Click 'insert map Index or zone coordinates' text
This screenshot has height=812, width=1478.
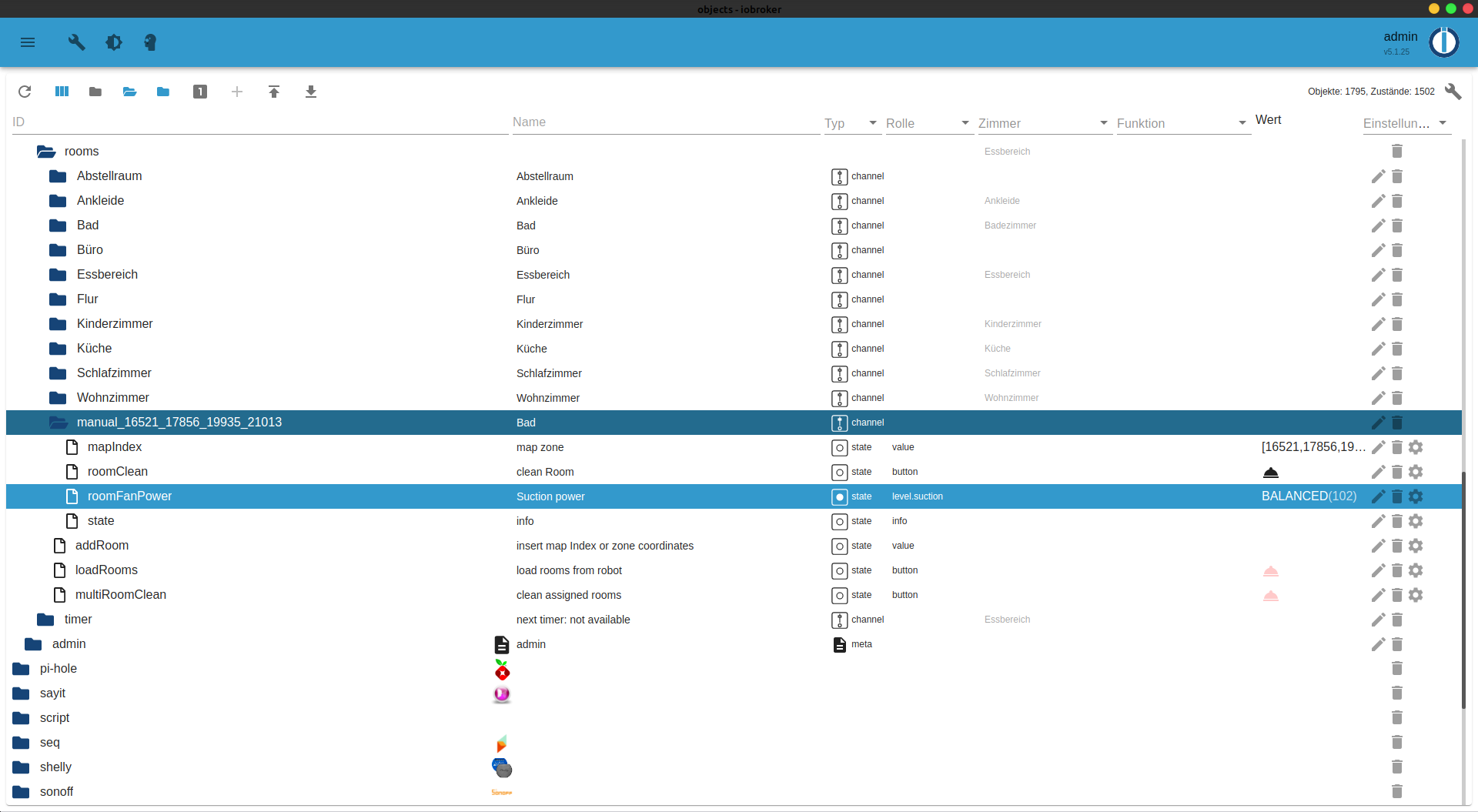pyautogui.click(x=604, y=546)
